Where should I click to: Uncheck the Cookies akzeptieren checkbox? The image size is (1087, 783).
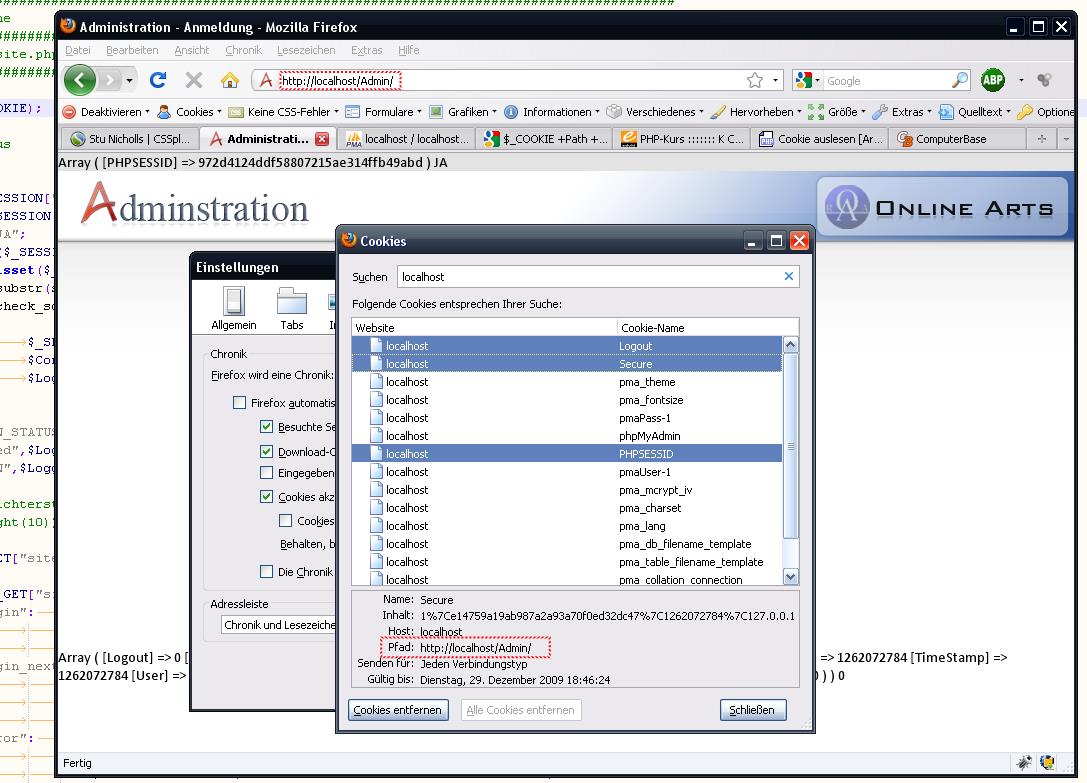point(266,497)
